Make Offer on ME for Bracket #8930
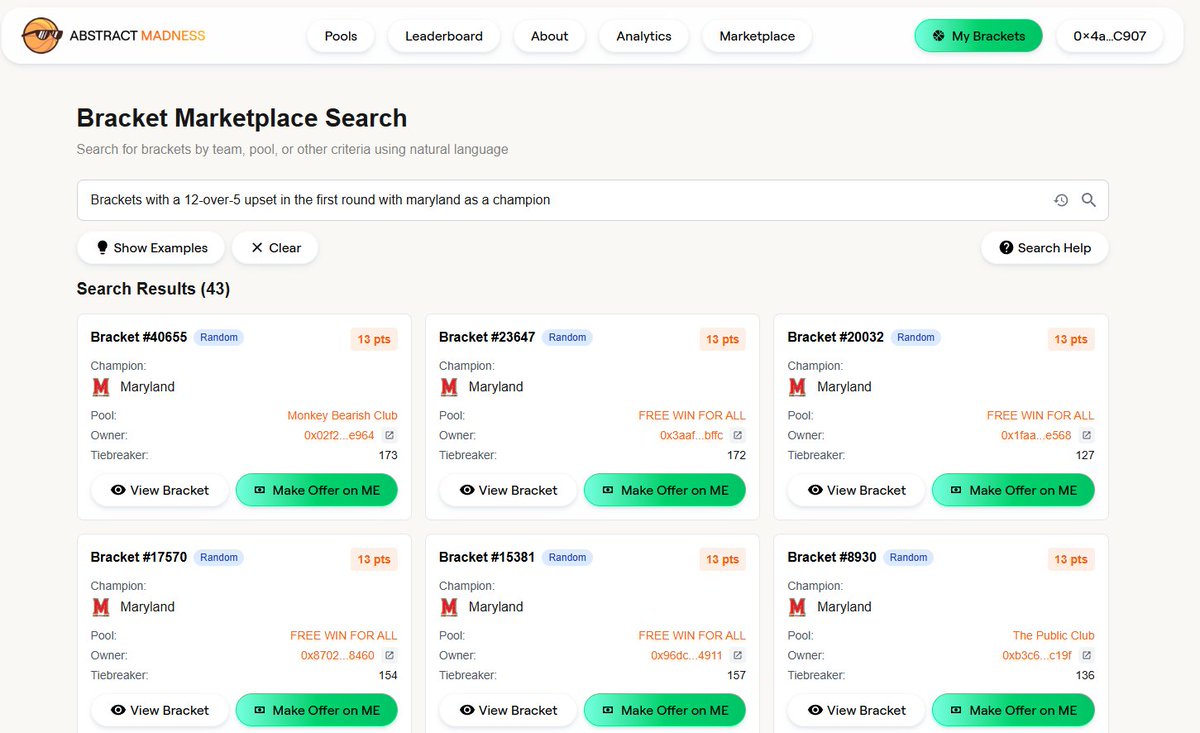The width and height of the screenshot is (1200, 733). point(1013,710)
